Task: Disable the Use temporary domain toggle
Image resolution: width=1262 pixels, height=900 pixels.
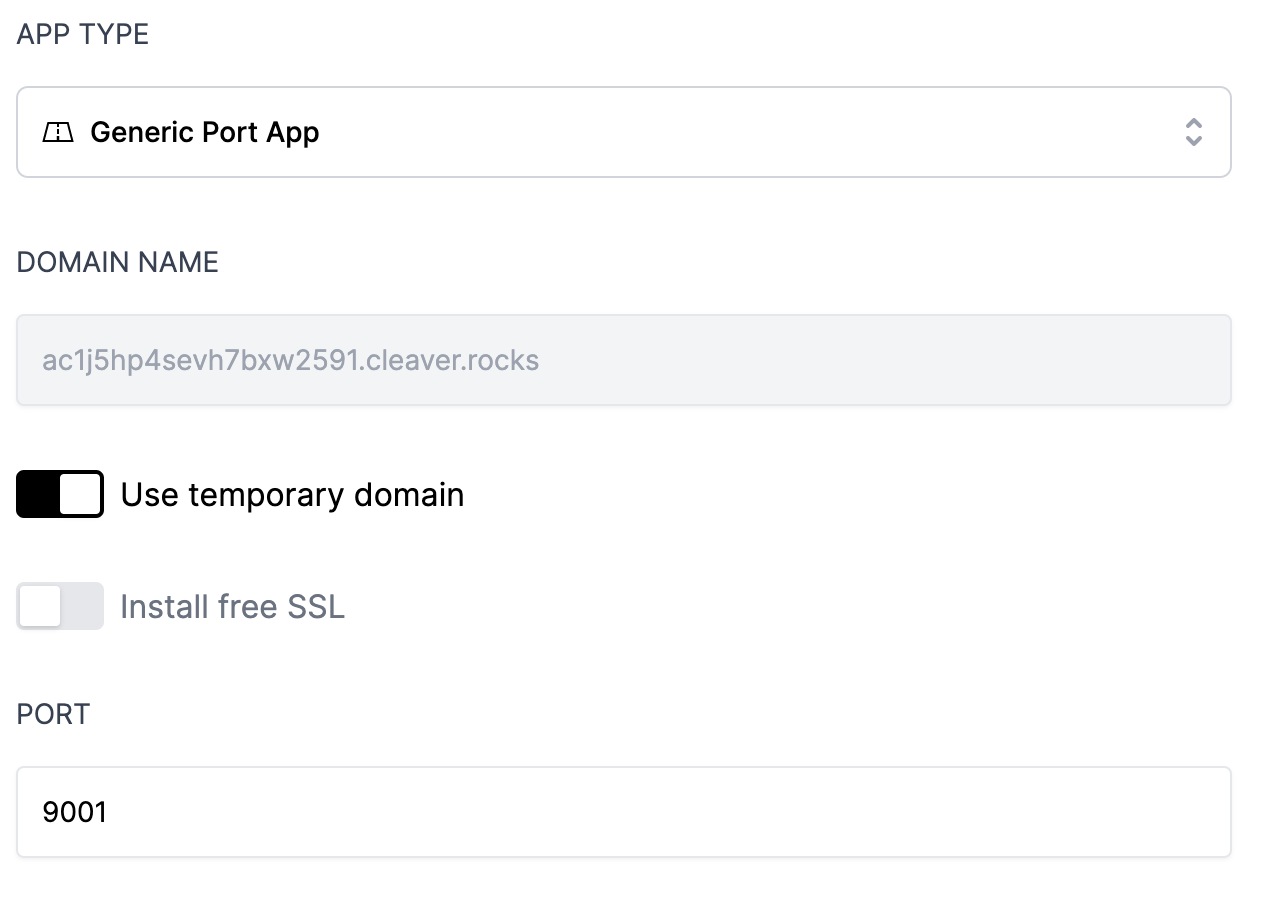Action: click(60, 494)
